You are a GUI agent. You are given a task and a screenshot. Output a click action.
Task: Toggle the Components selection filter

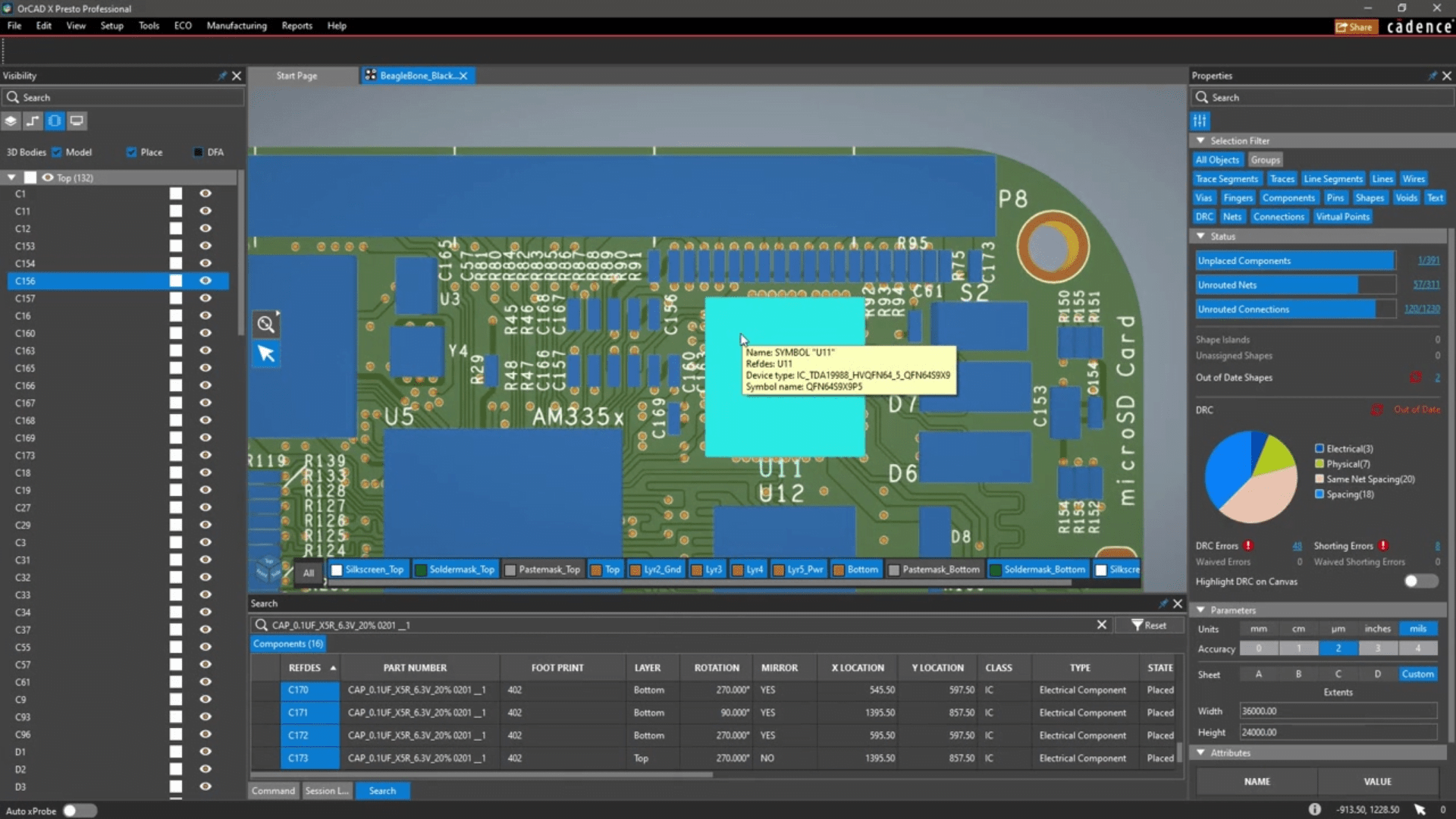[1288, 198]
